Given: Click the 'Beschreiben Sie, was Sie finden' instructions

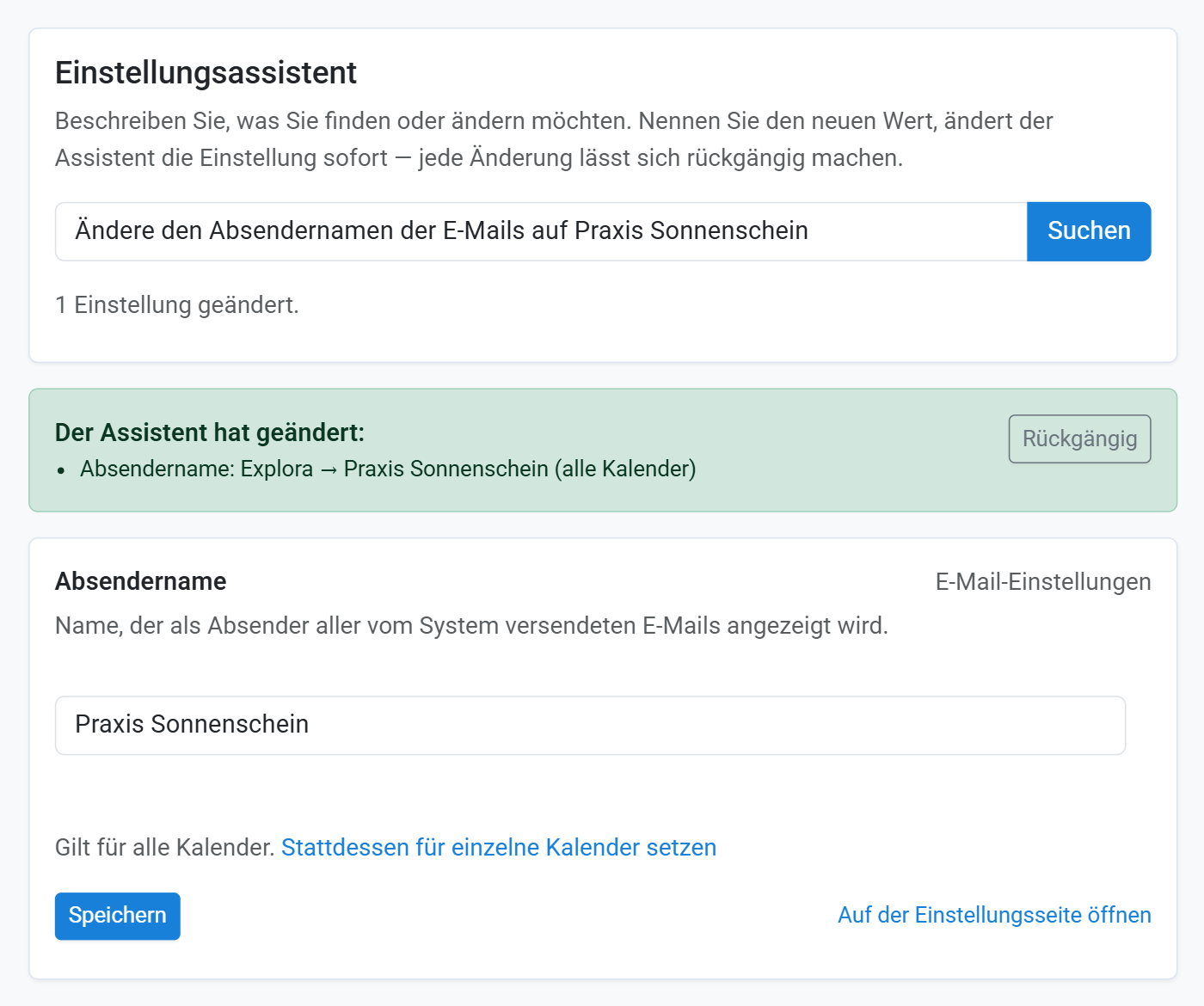Looking at the screenshot, I should pyautogui.click(x=554, y=139).
